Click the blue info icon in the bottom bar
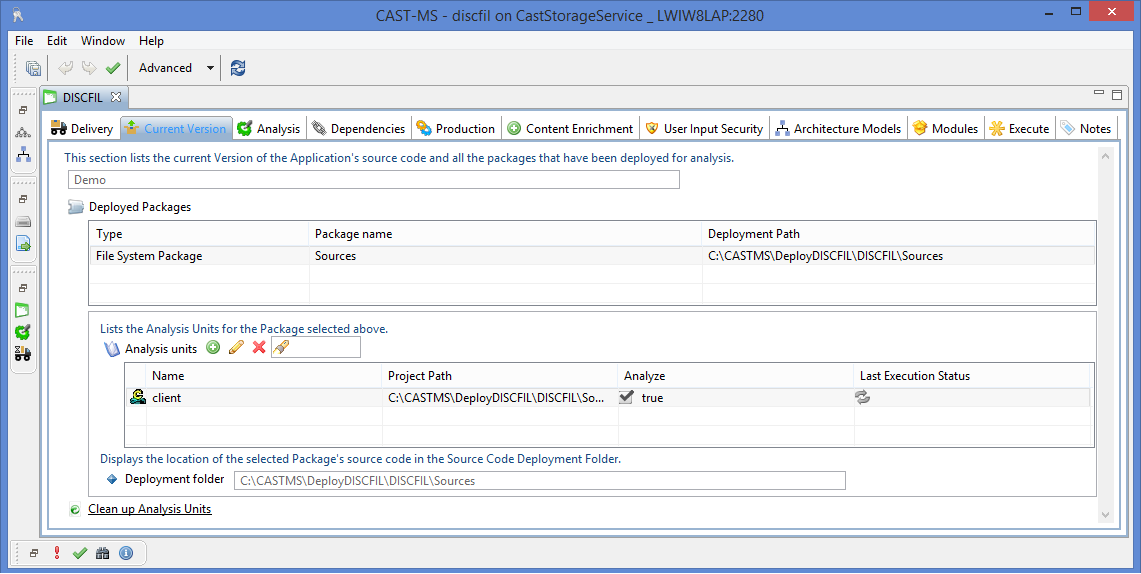Image resolution: width=1141 pixels, height=574 pixels. tap(126, 553)
